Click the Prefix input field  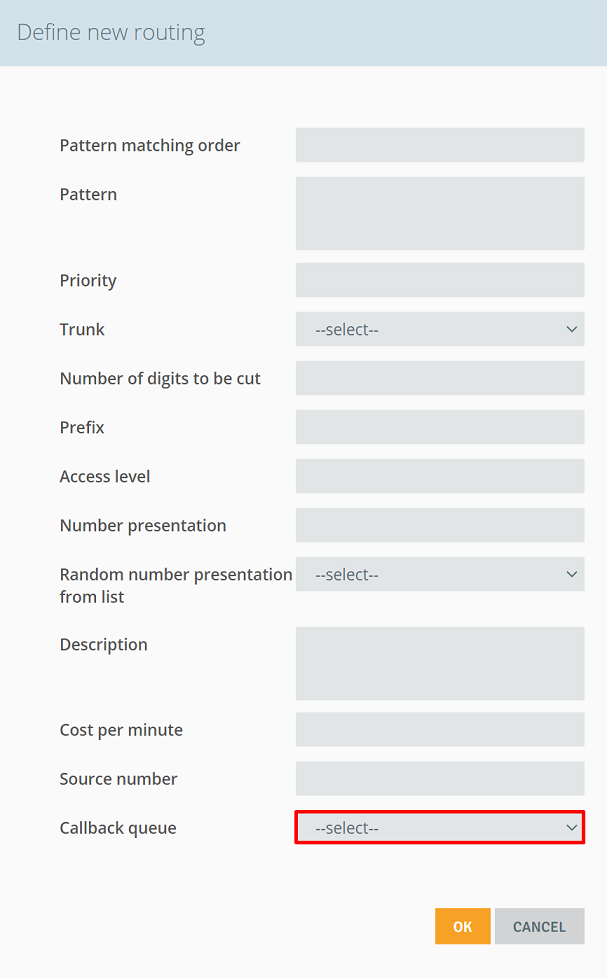440,427
